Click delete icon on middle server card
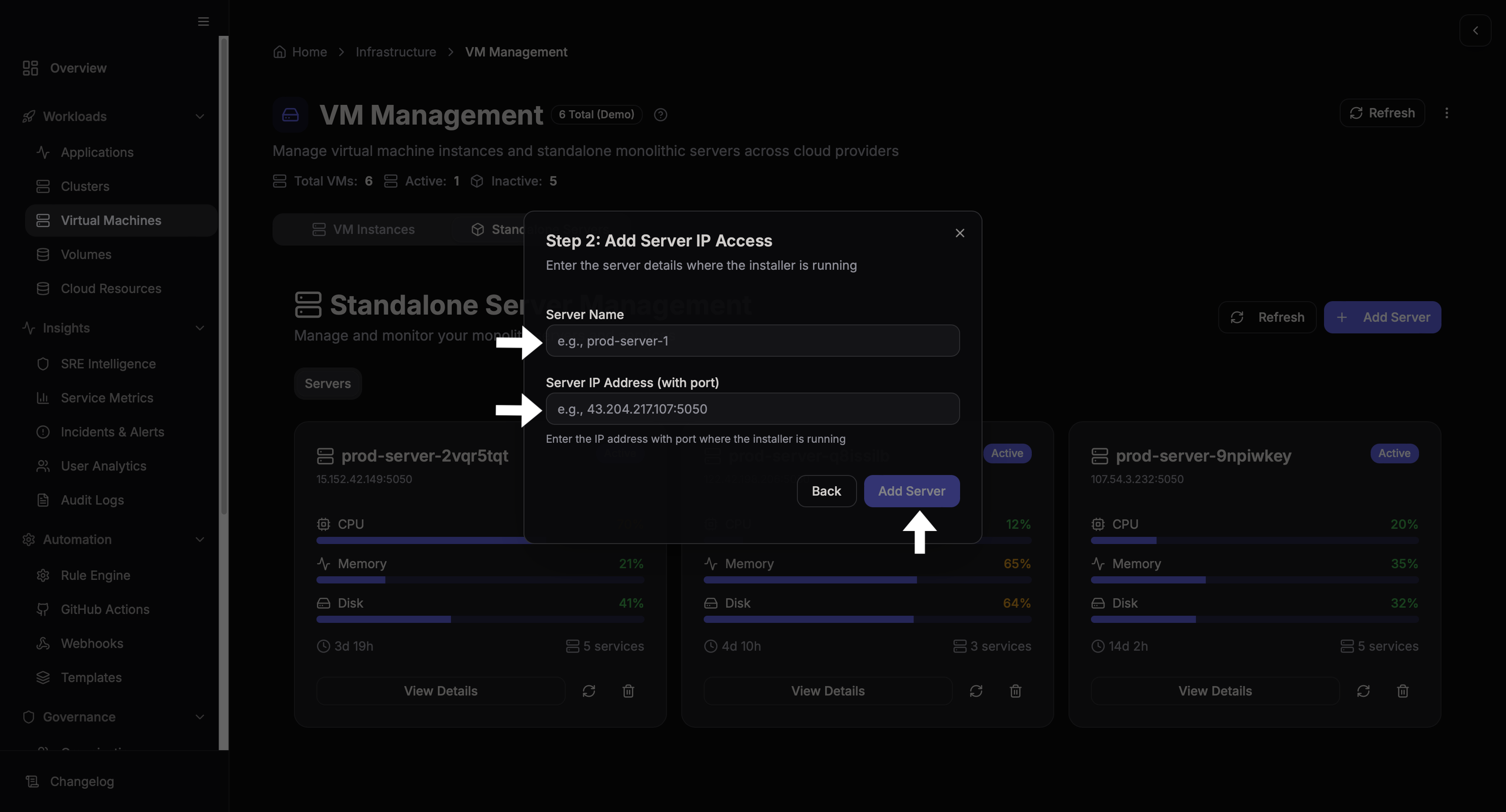The image size is (1506, 812). [1016, 691]
